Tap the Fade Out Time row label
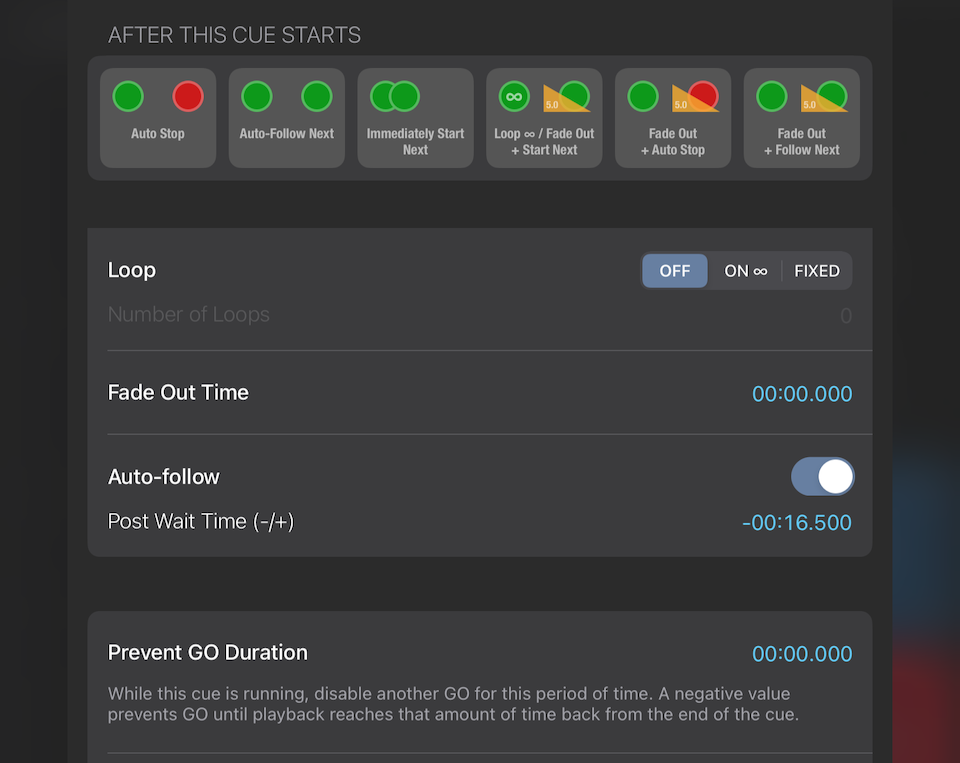 pyautogui.click(x=178, y=393)
